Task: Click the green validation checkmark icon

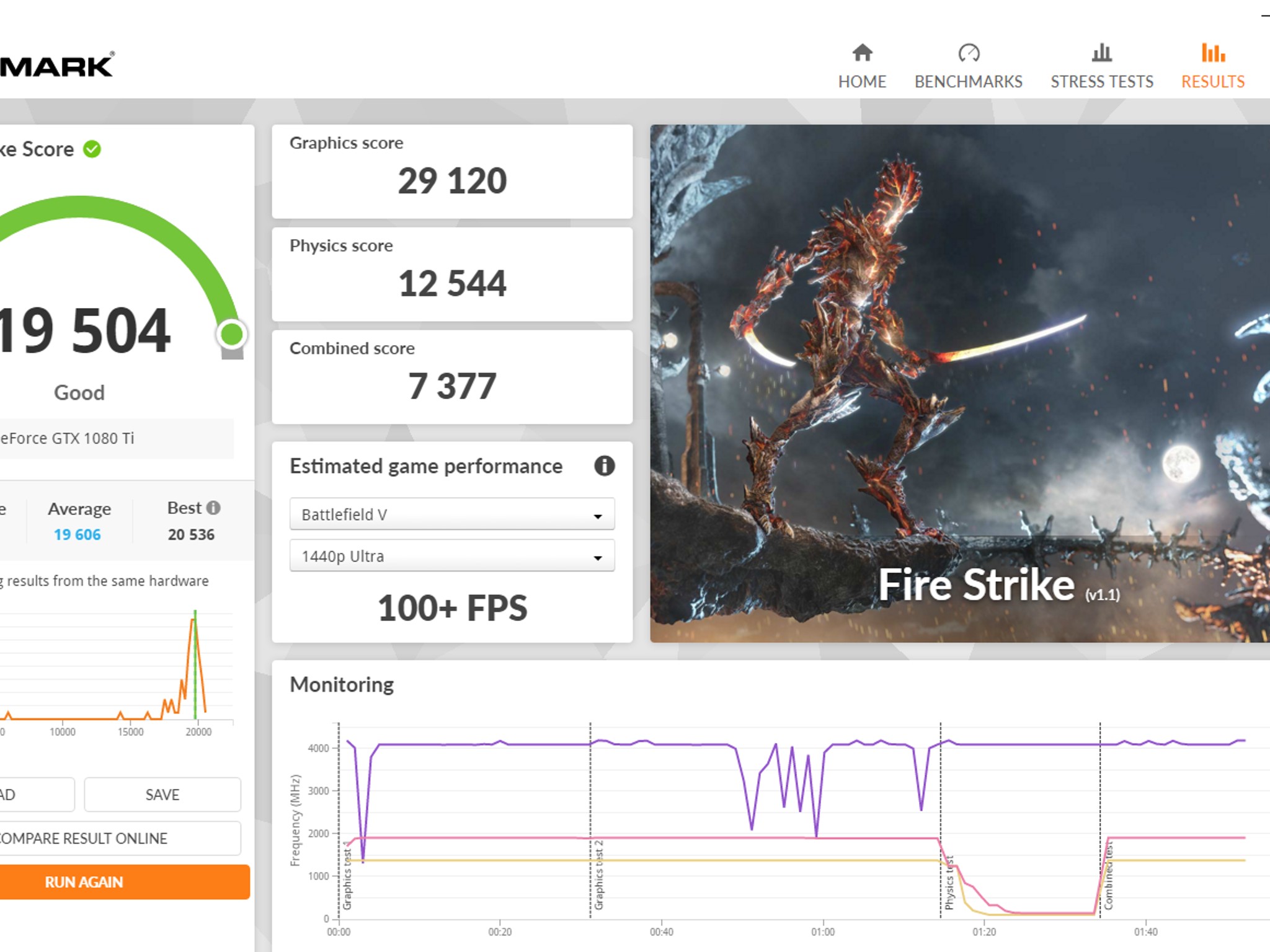Action: [x=92, y=149]
